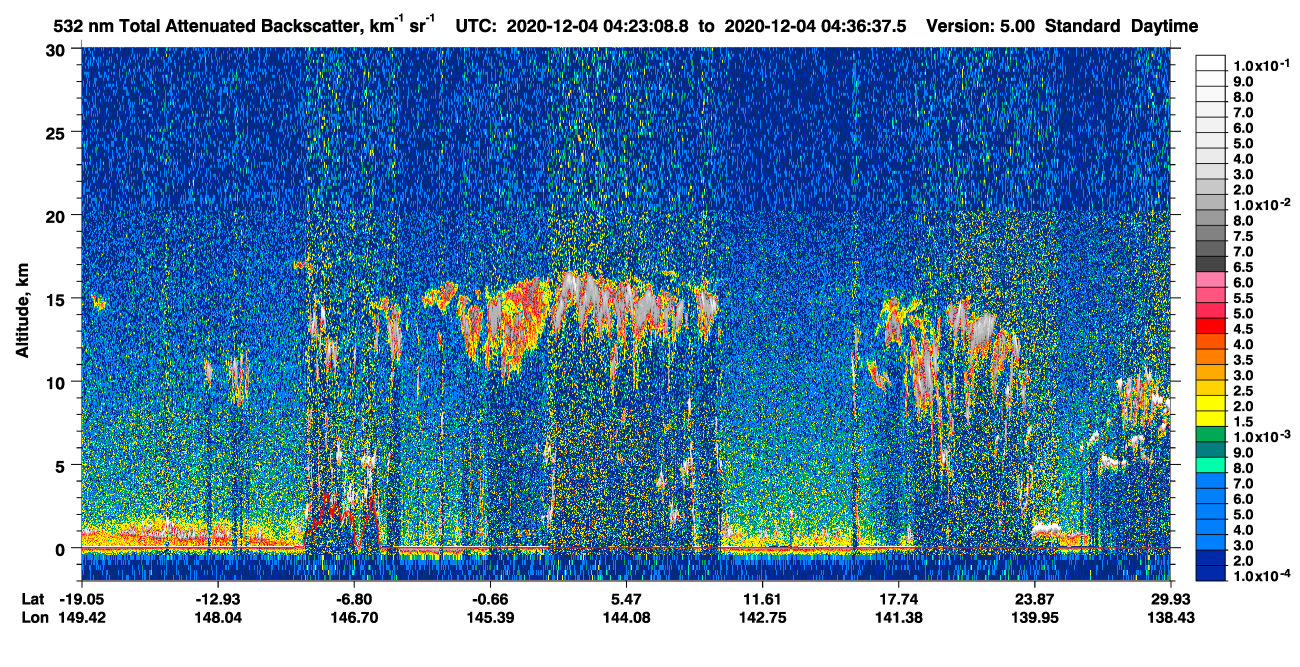This screenshot has height=667, width=1300.
Task: Click the end time "2020-12-04 04:36:37.5"
Action: pyautogui.click(x=814, y=27)
